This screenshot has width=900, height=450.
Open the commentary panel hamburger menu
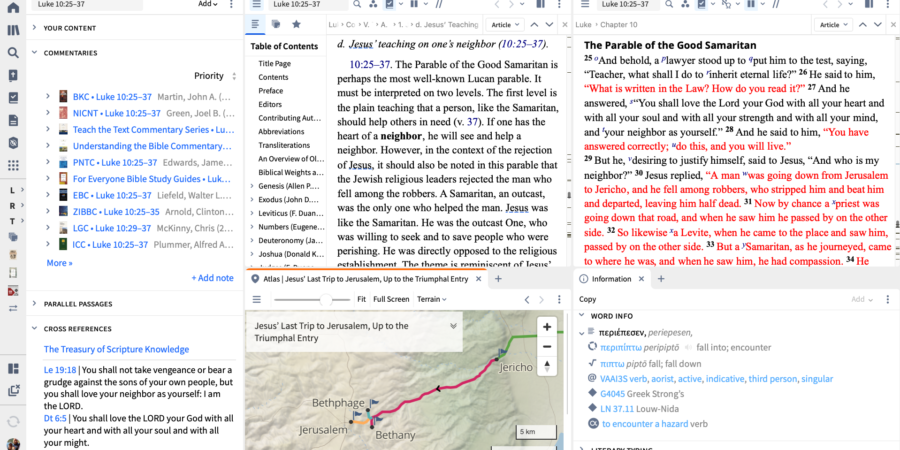tap(255, 24)
